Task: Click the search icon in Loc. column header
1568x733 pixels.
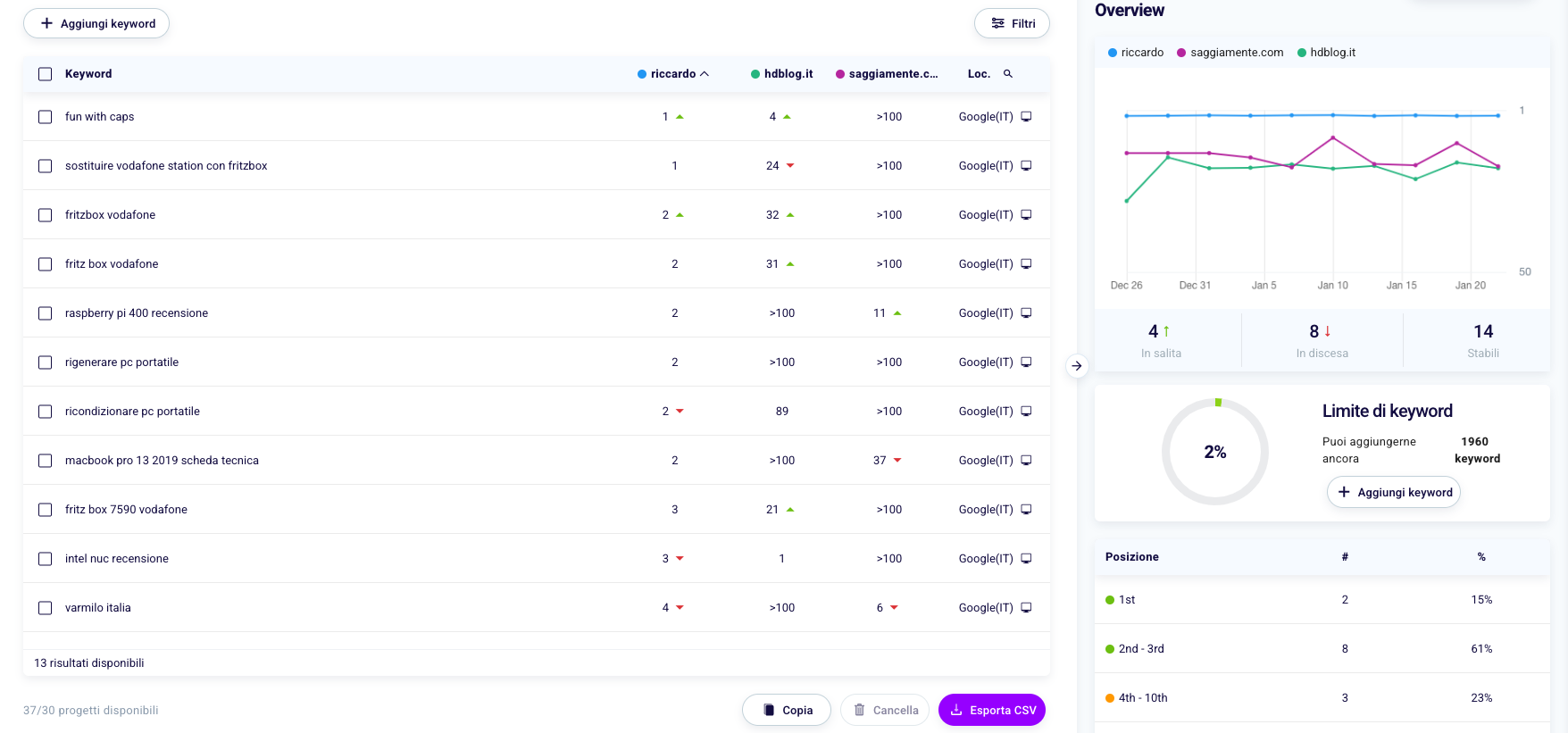Action: click(x=1008, y=74)
